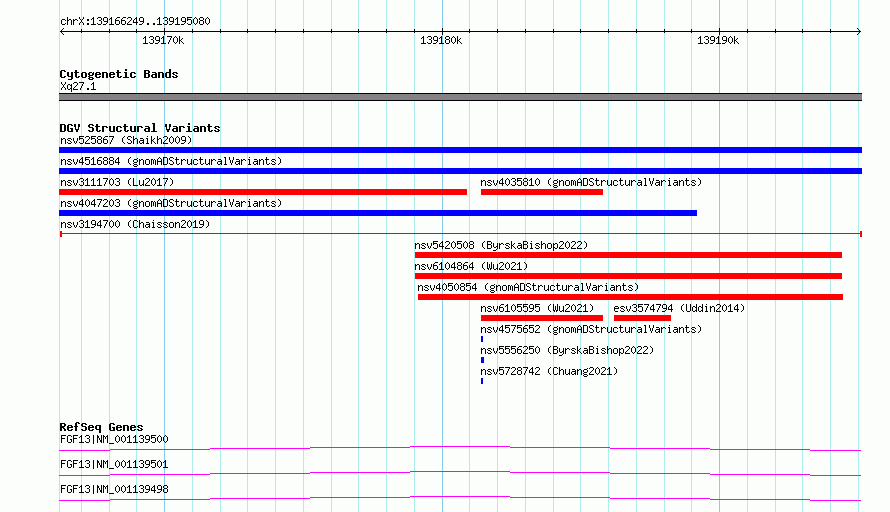This screenshot has width=890, height=512.
Task: Select the Cytogenetic Bands track title
Action: (119, 74)
